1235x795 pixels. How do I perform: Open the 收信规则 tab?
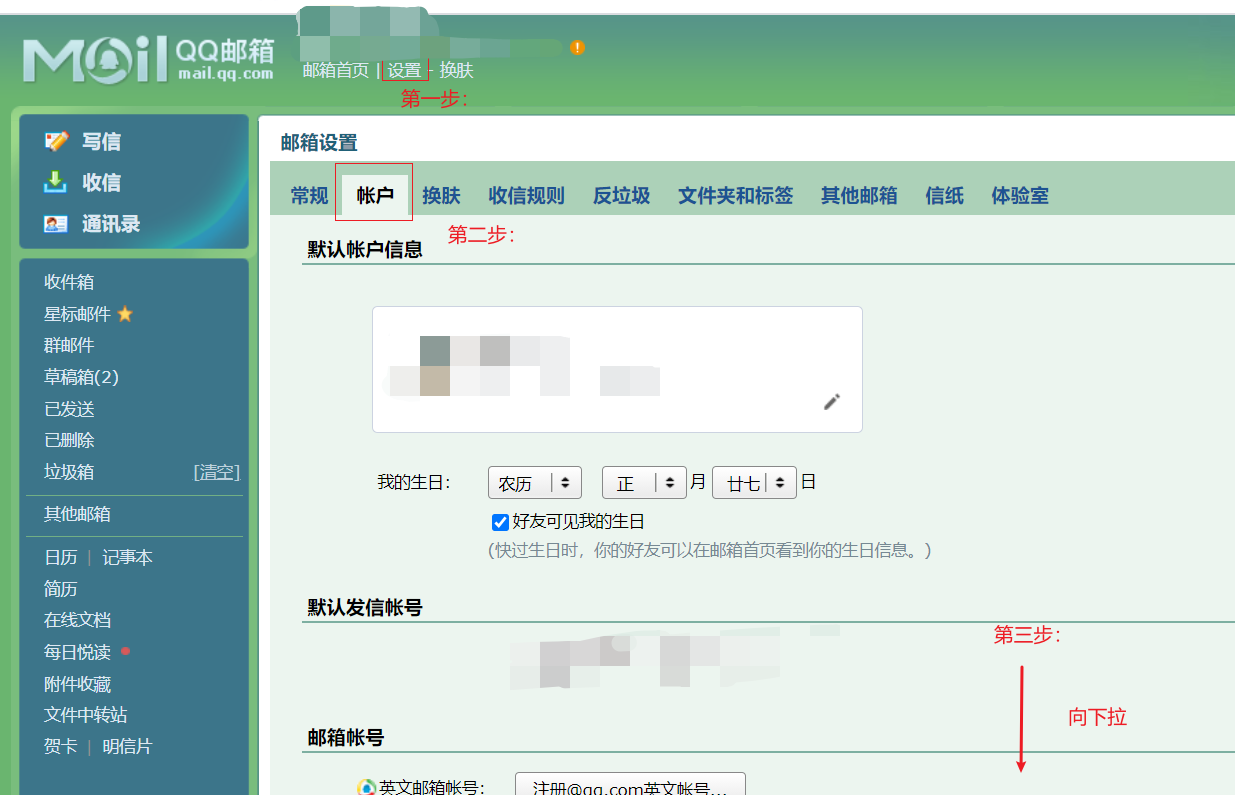click(526, 196)
